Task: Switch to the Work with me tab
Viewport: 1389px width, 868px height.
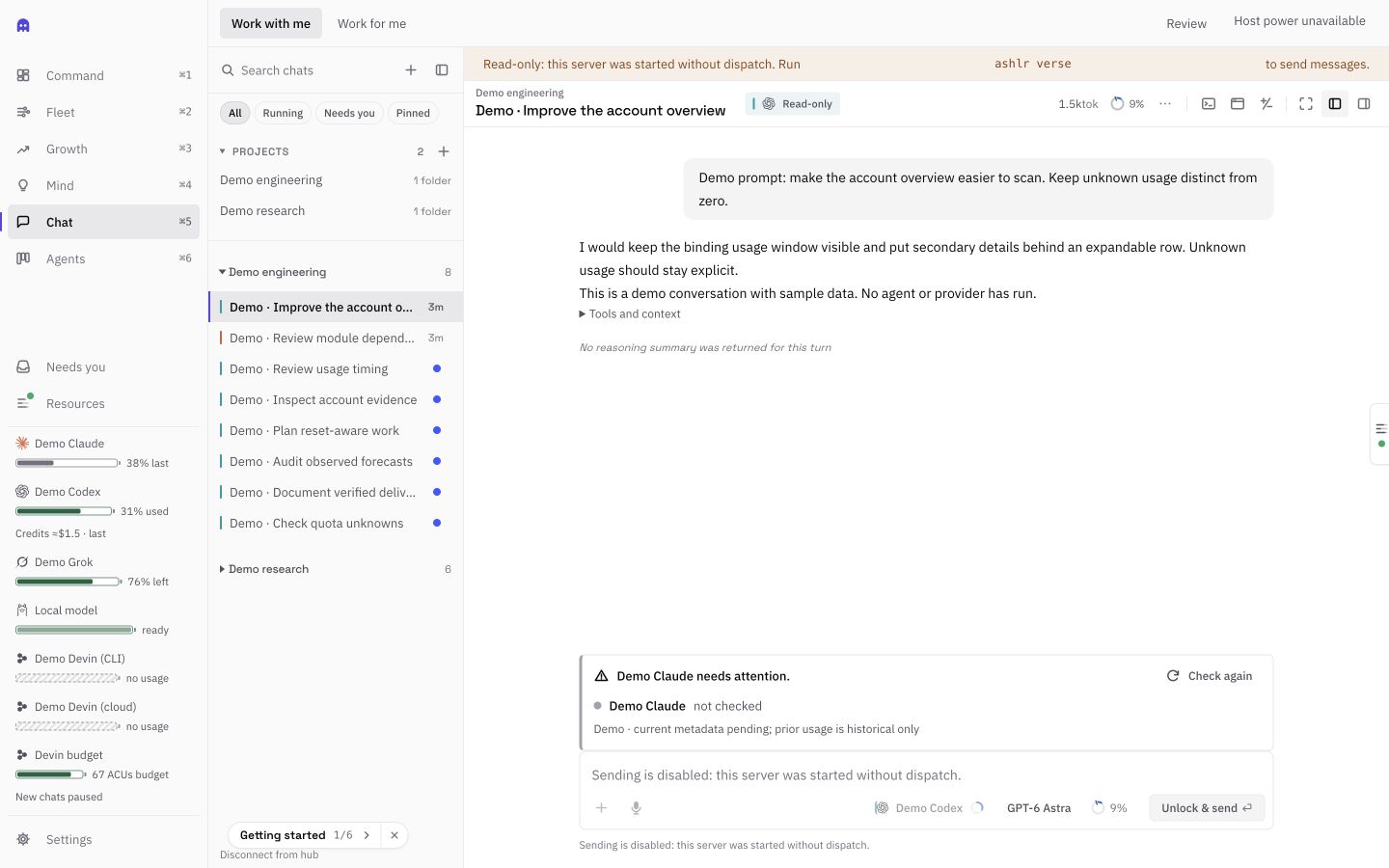Action: 271,23
